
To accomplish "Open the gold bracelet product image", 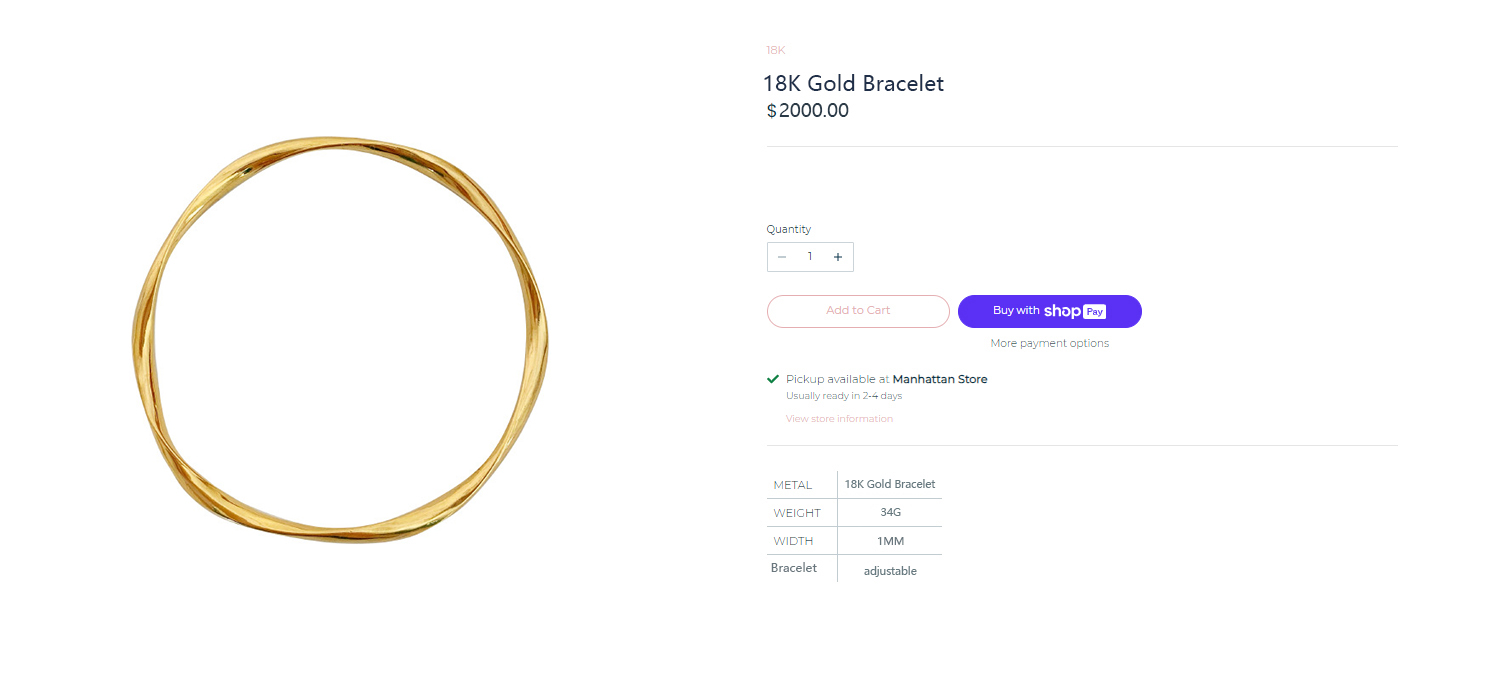I will pyautogui.click(x=340, y=340).
